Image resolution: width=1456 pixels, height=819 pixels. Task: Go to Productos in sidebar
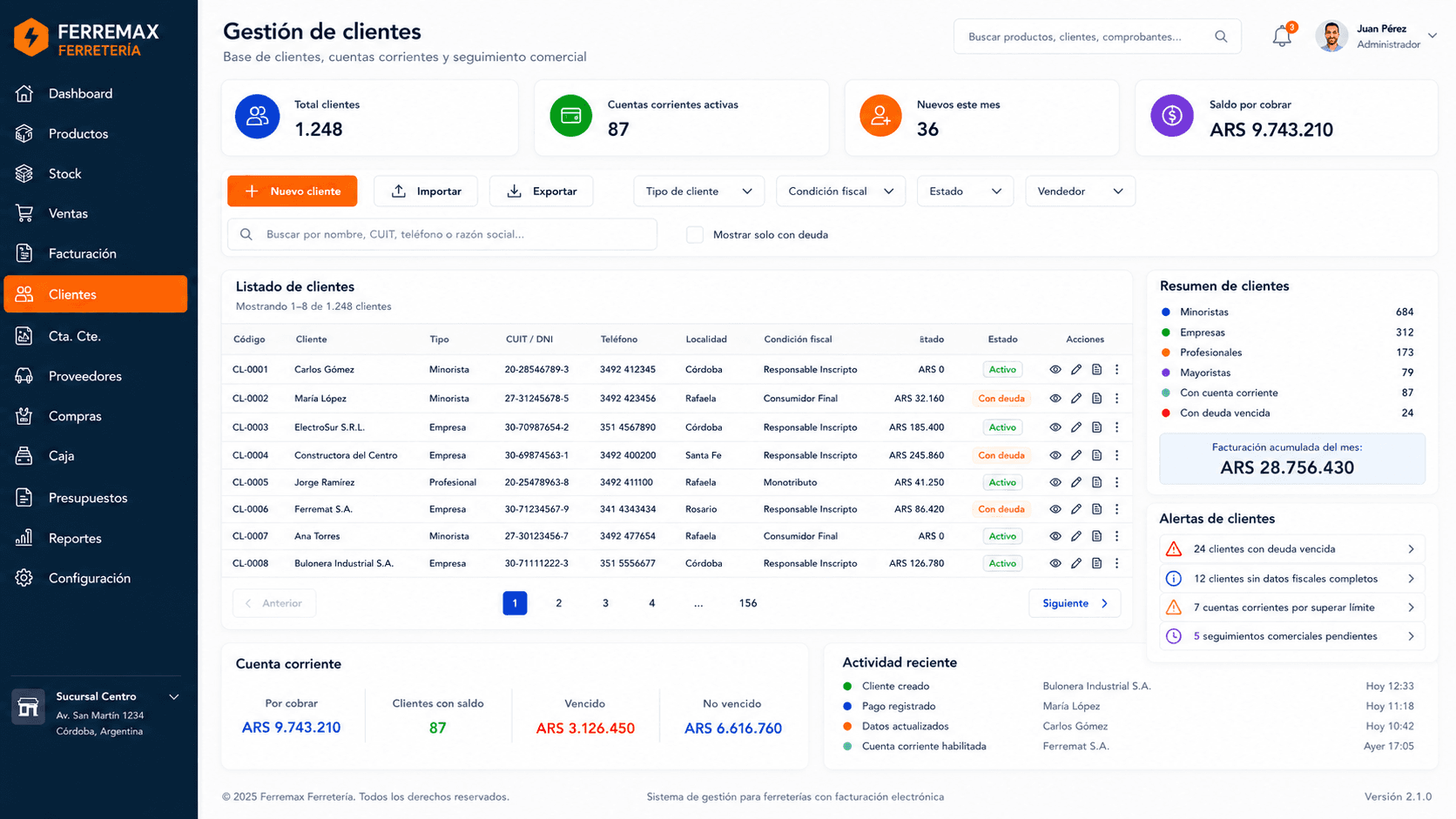(x=96, y=134)
